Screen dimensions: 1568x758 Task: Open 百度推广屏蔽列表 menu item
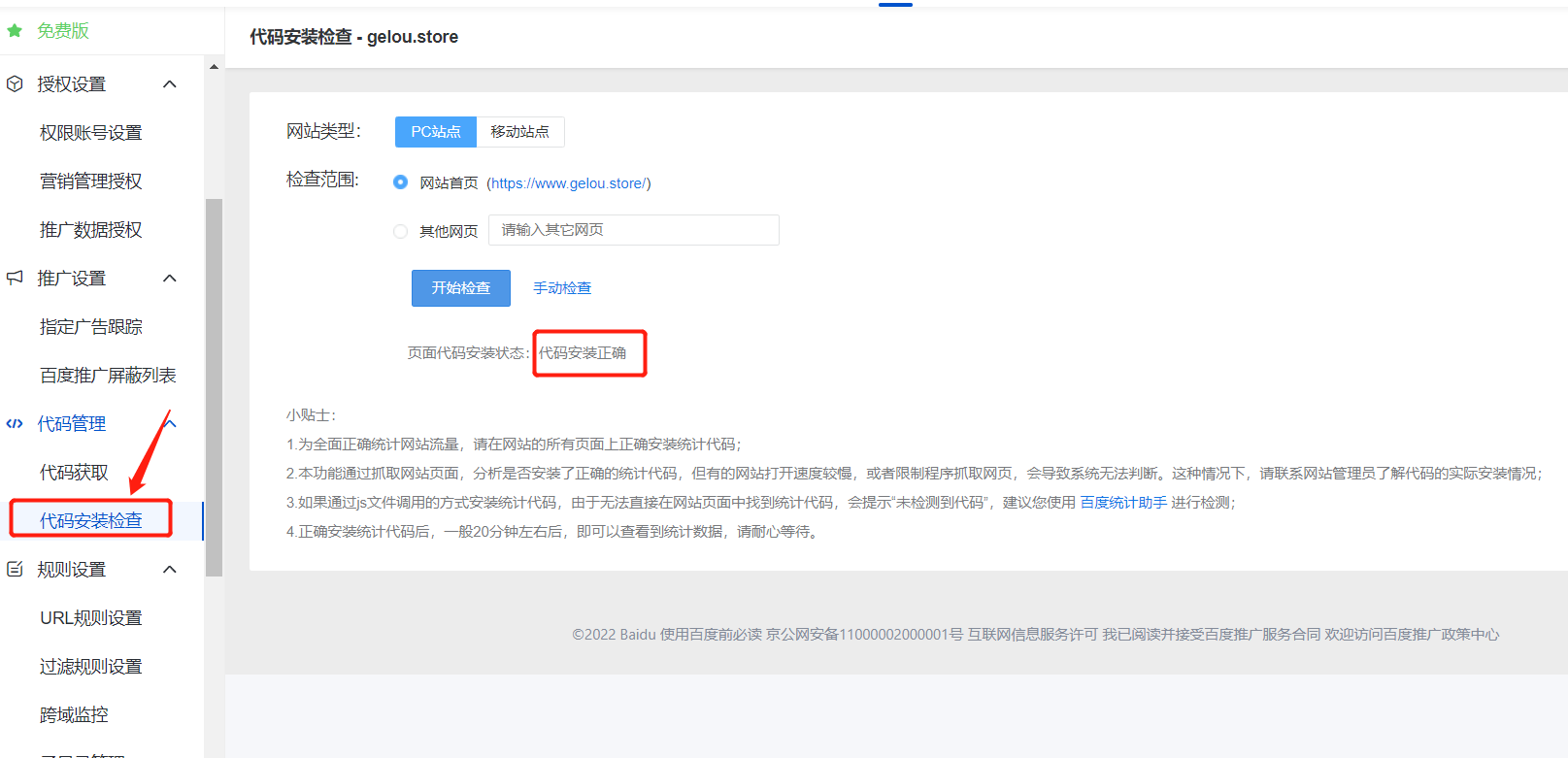point(108,376)
